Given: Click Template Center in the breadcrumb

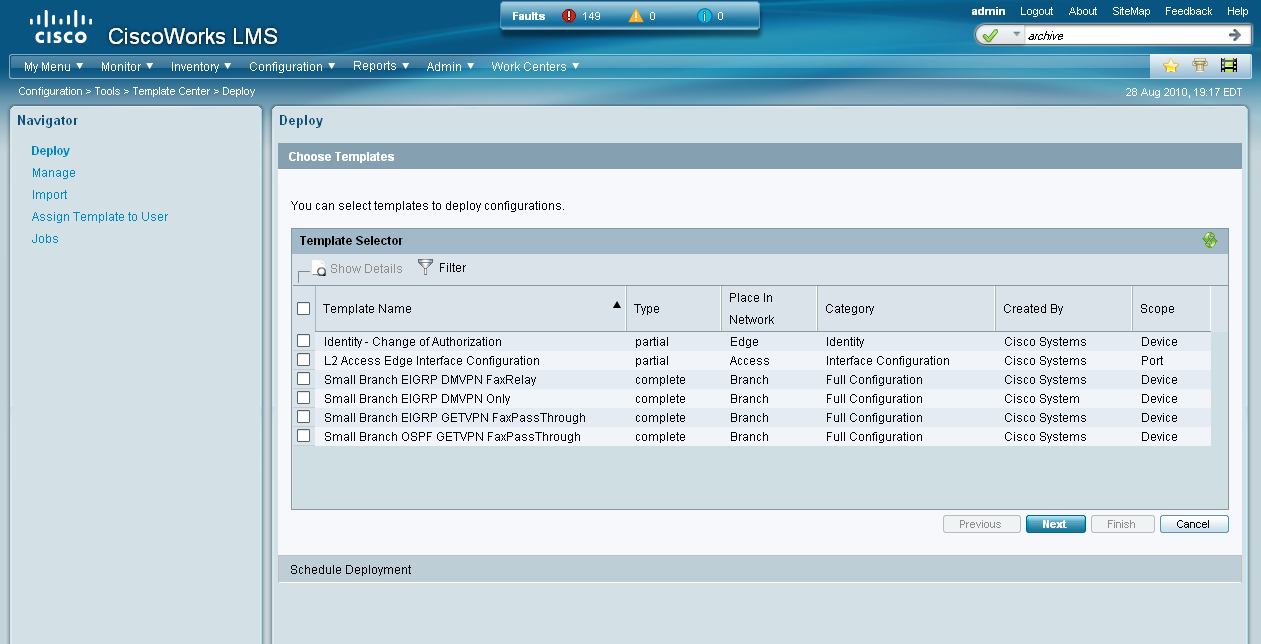Looking at the screenshot, I should (171, 91).
